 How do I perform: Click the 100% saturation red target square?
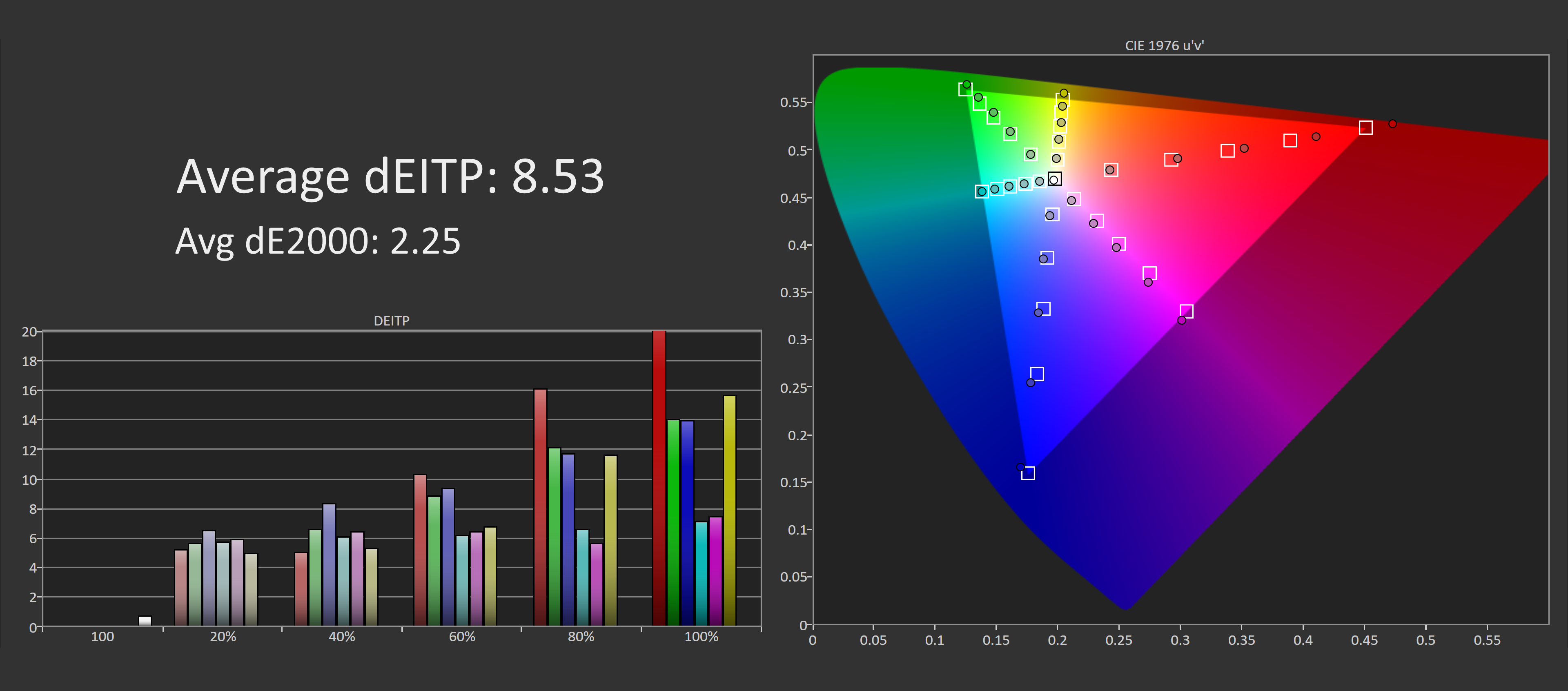[x=1365, y=127]
